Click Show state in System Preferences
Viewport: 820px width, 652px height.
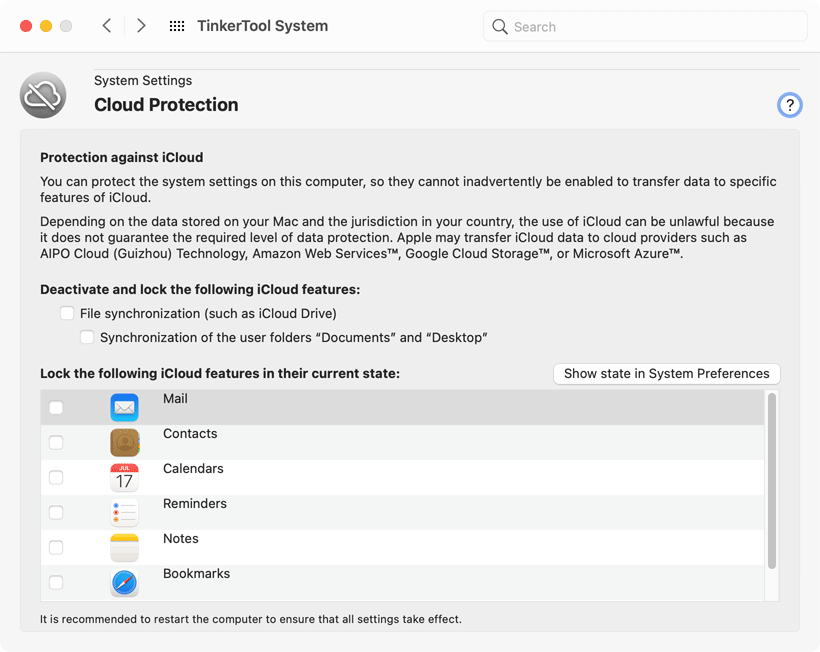[x=666, y=374]
